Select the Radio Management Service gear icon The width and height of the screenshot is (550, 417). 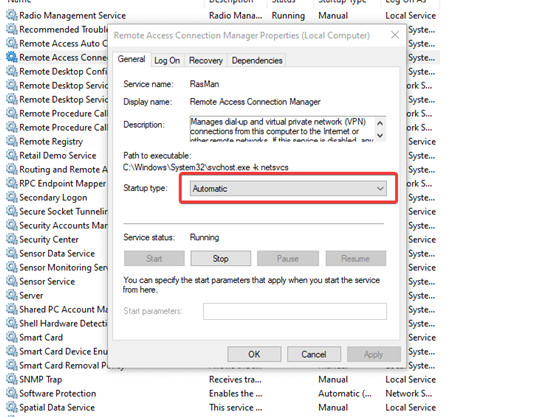tap(12, 15)
